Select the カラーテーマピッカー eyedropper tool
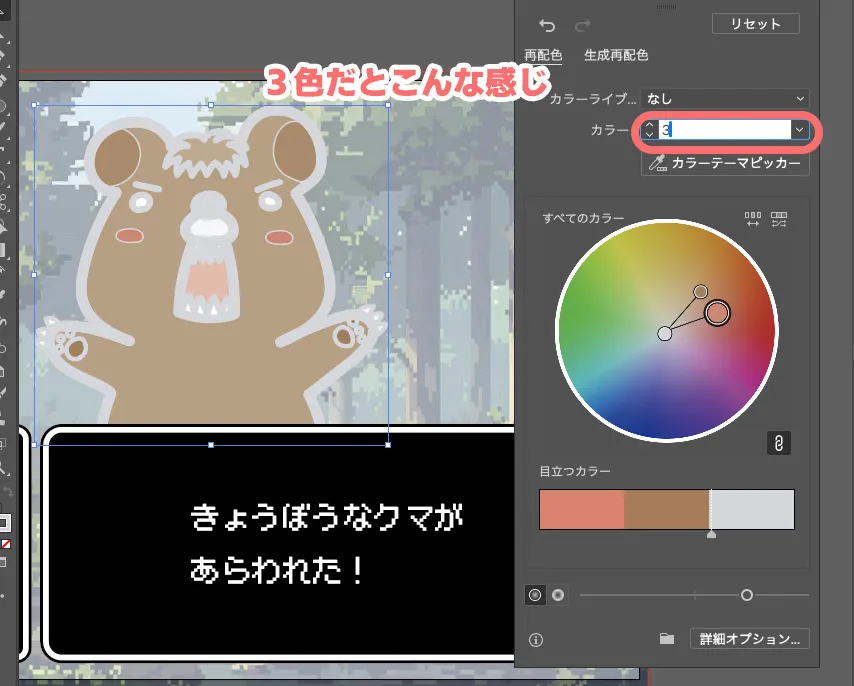The height and width of the screenshot is (686, 854). point(725,164)
